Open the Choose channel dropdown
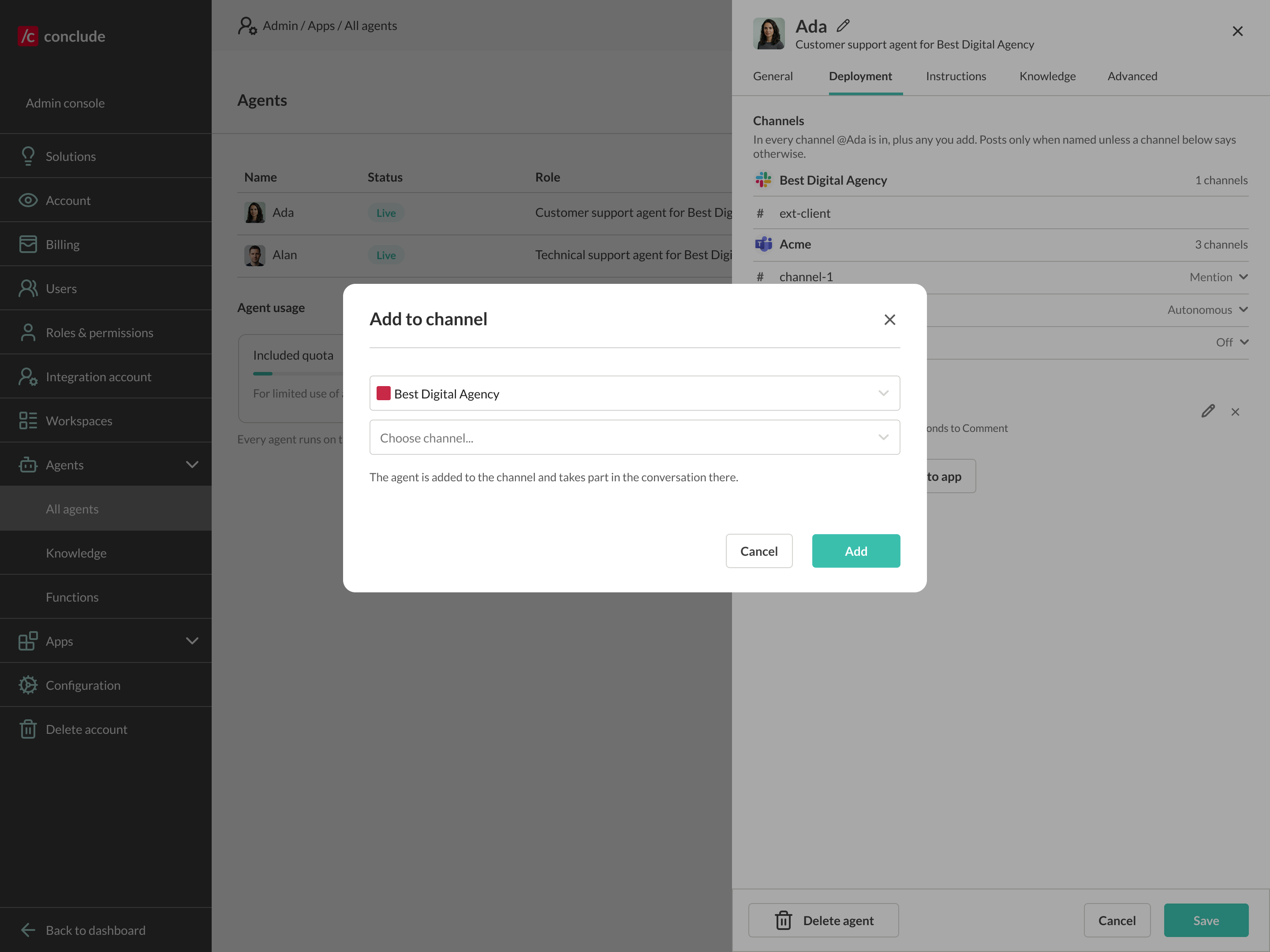This screenshot has width=1270, height=952. 635,437
